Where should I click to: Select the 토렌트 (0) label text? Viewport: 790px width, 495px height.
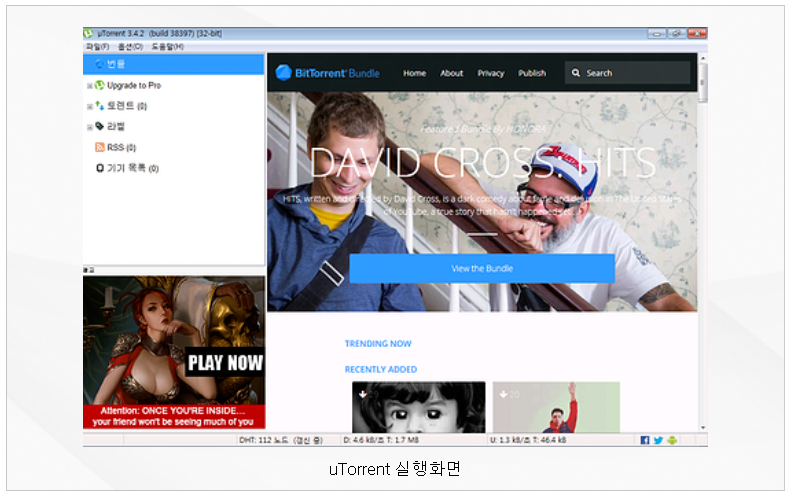click(127, 106)
